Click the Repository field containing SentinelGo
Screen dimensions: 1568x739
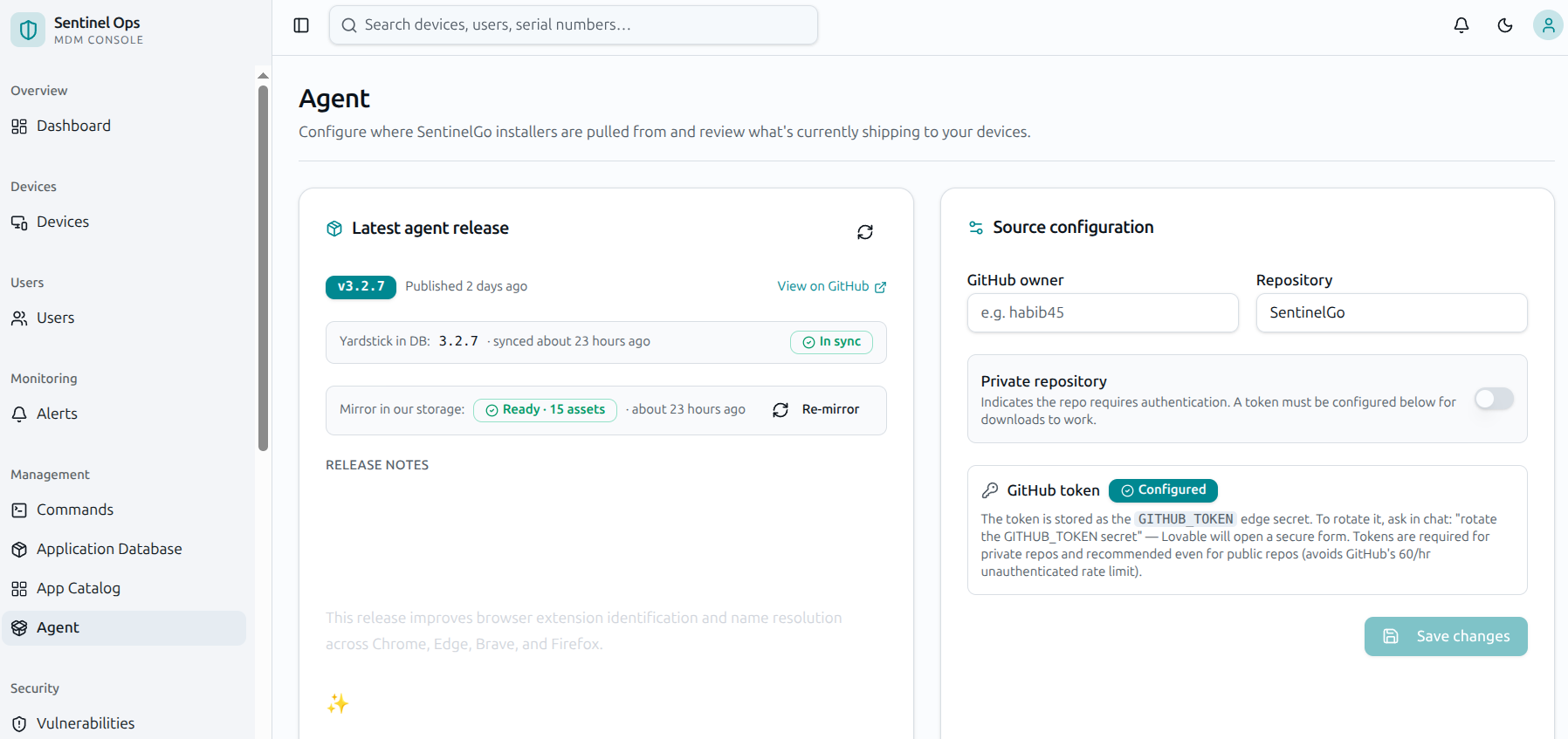click(1392, 312)
